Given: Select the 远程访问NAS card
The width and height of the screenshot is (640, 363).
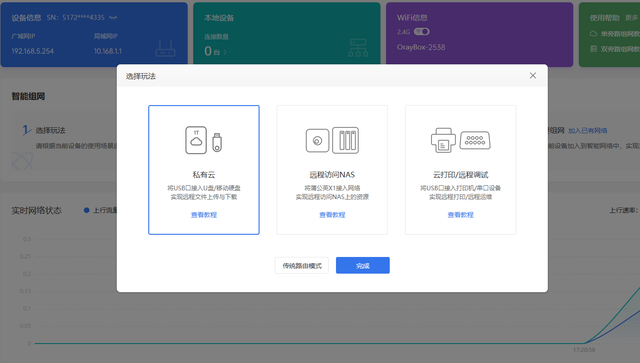Looking at the screenshot, I should pos(332,170).
